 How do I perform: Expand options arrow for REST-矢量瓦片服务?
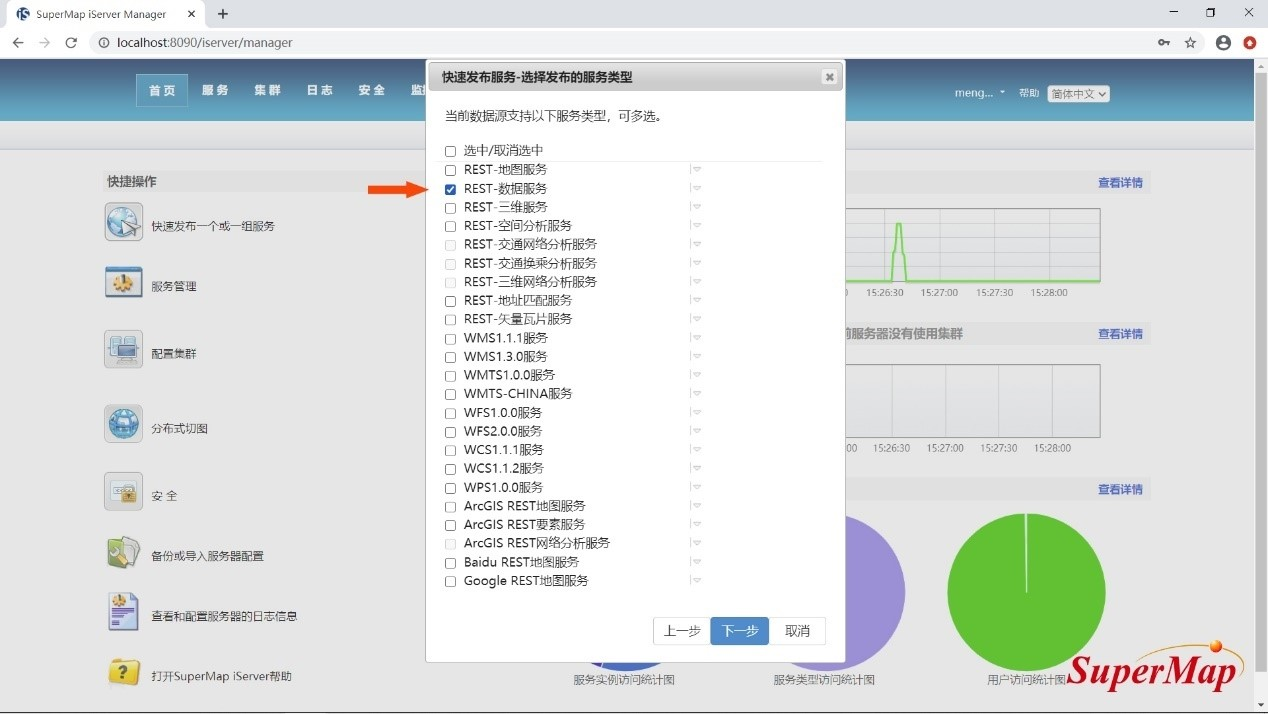coord(696,319)
